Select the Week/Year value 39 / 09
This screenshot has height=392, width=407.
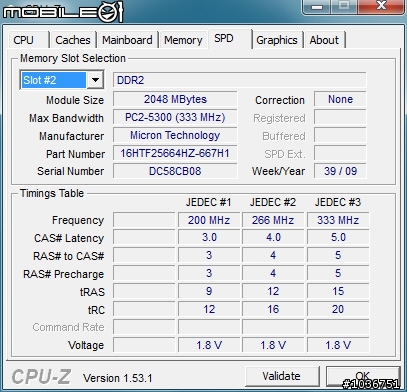pos(340,171)
